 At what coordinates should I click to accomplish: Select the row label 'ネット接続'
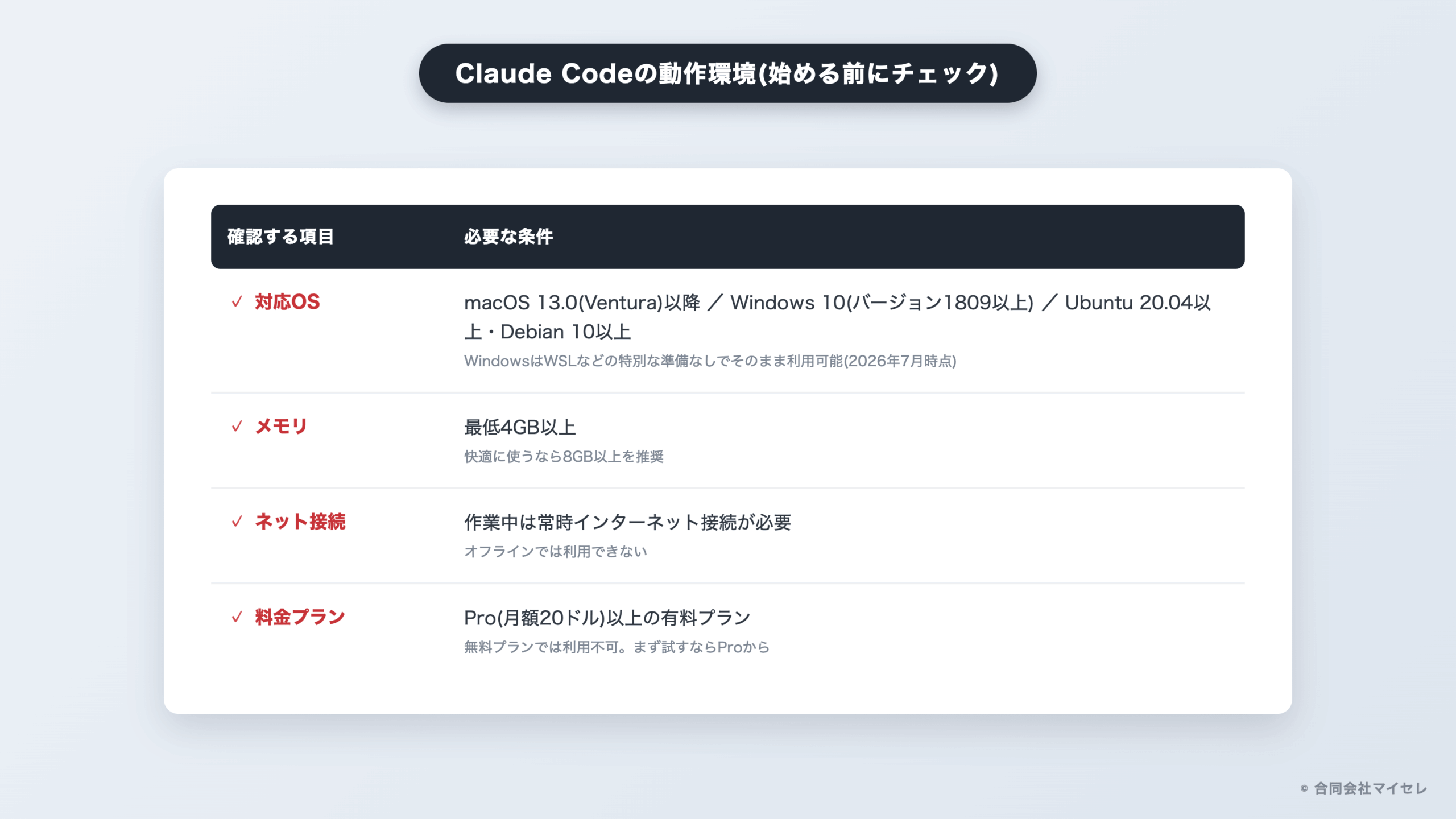[x=300, y=522]
